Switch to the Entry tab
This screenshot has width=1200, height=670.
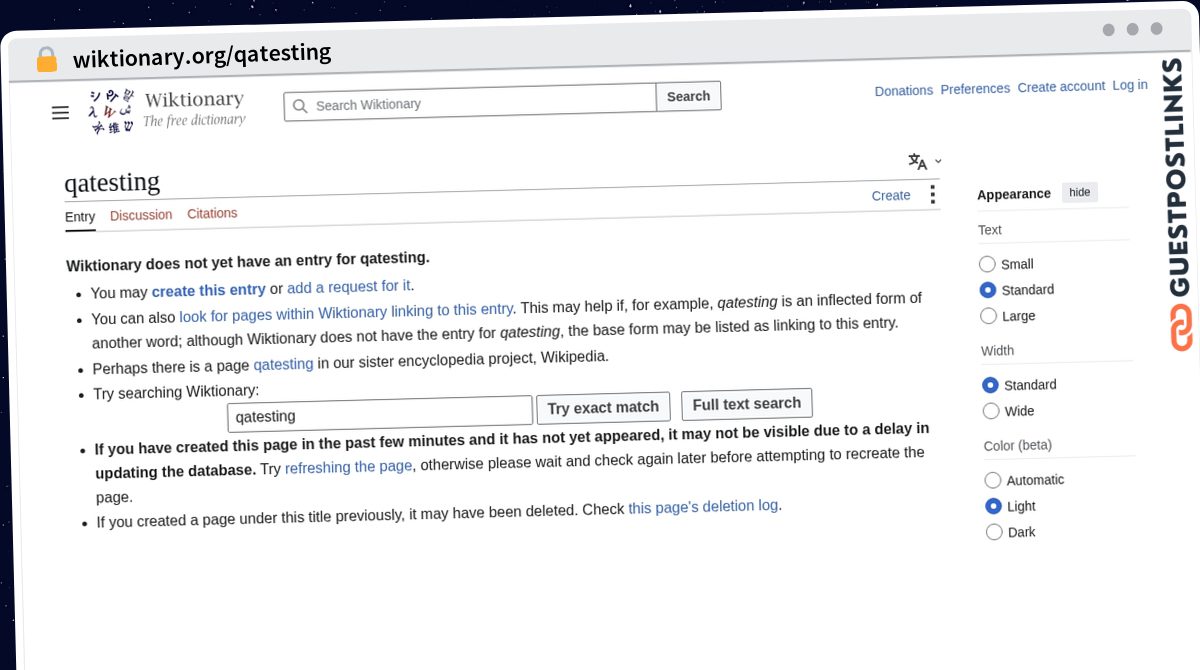point(80,217)
